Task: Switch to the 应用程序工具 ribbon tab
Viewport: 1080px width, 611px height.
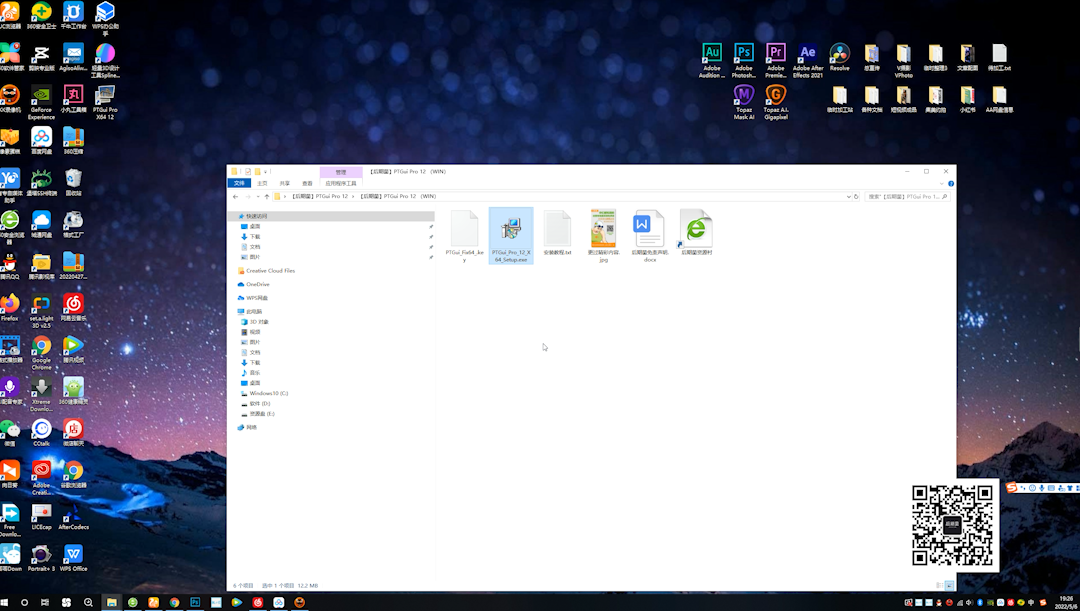Action: (x=340, y=183)
